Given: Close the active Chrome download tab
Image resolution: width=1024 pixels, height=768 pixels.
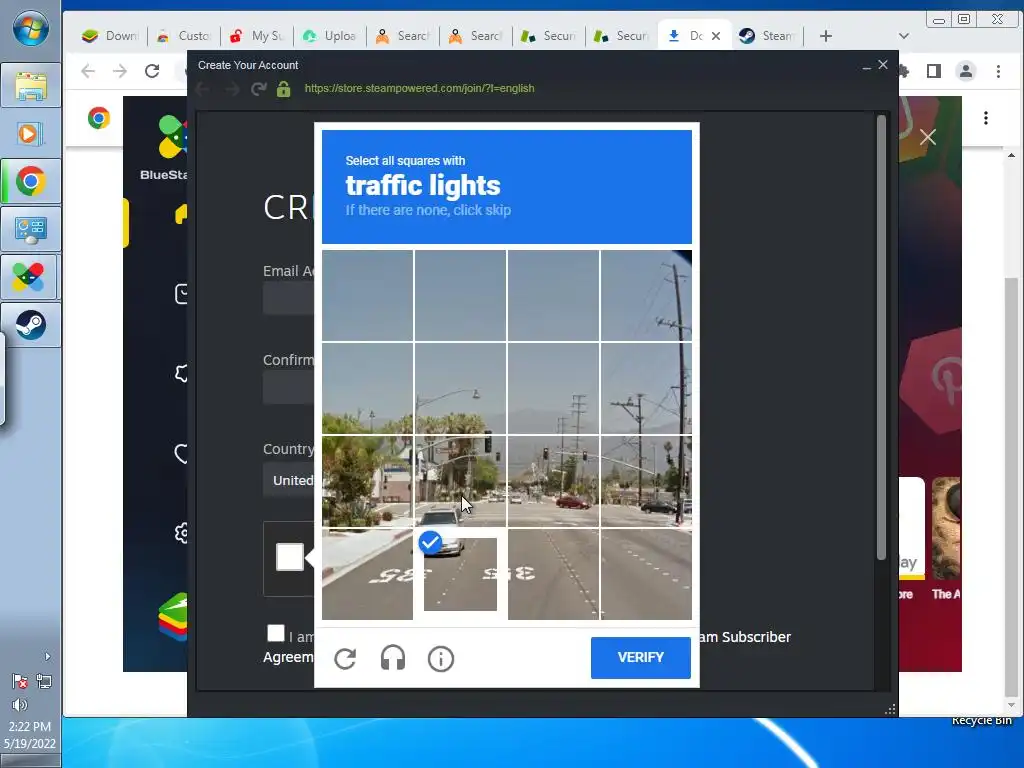Looking at the screenshot, I should [716, 36].
